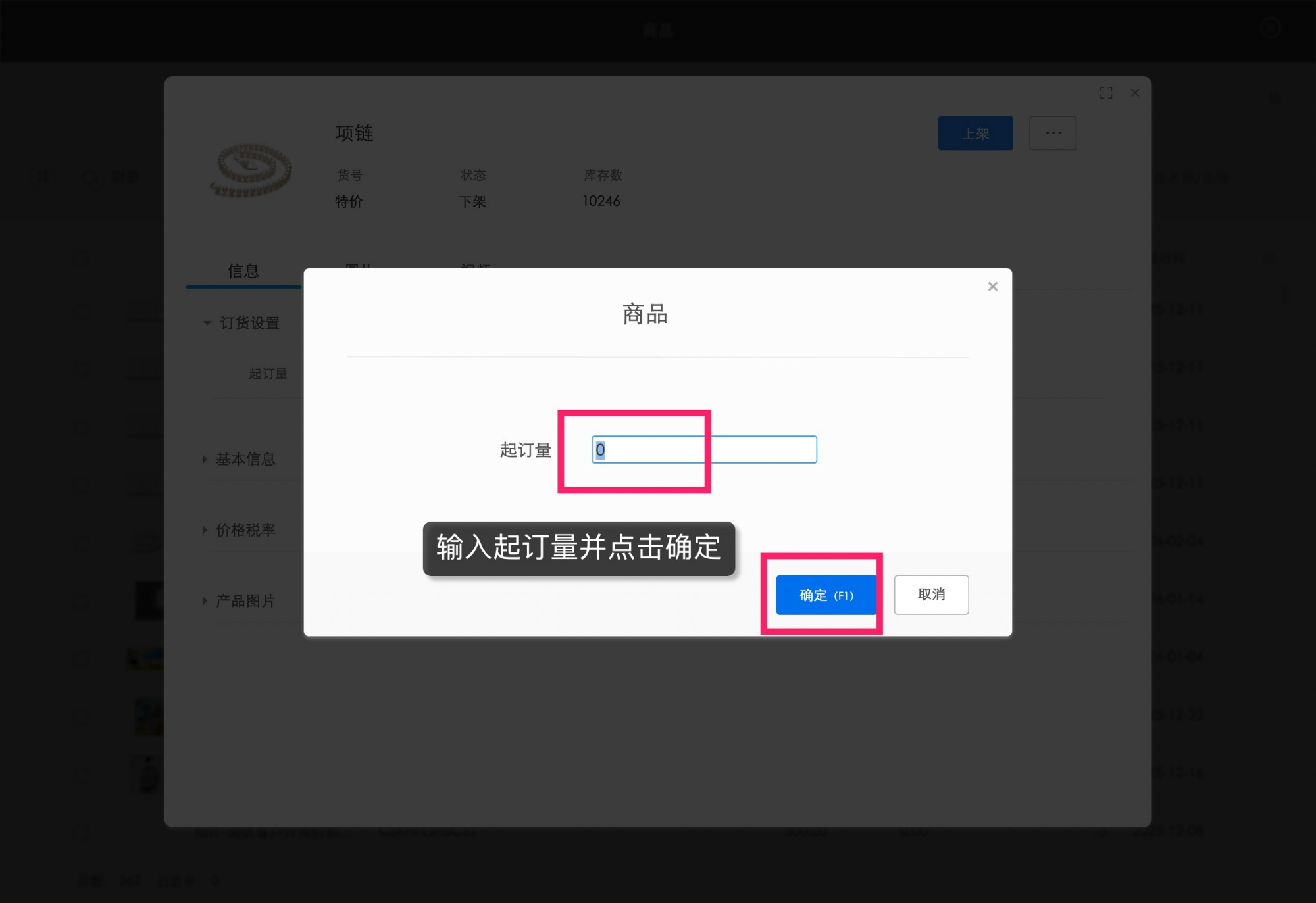The image size is (1316, 903).
Task: Expand the 基本信息 section
Action: (x=245, y=459)
